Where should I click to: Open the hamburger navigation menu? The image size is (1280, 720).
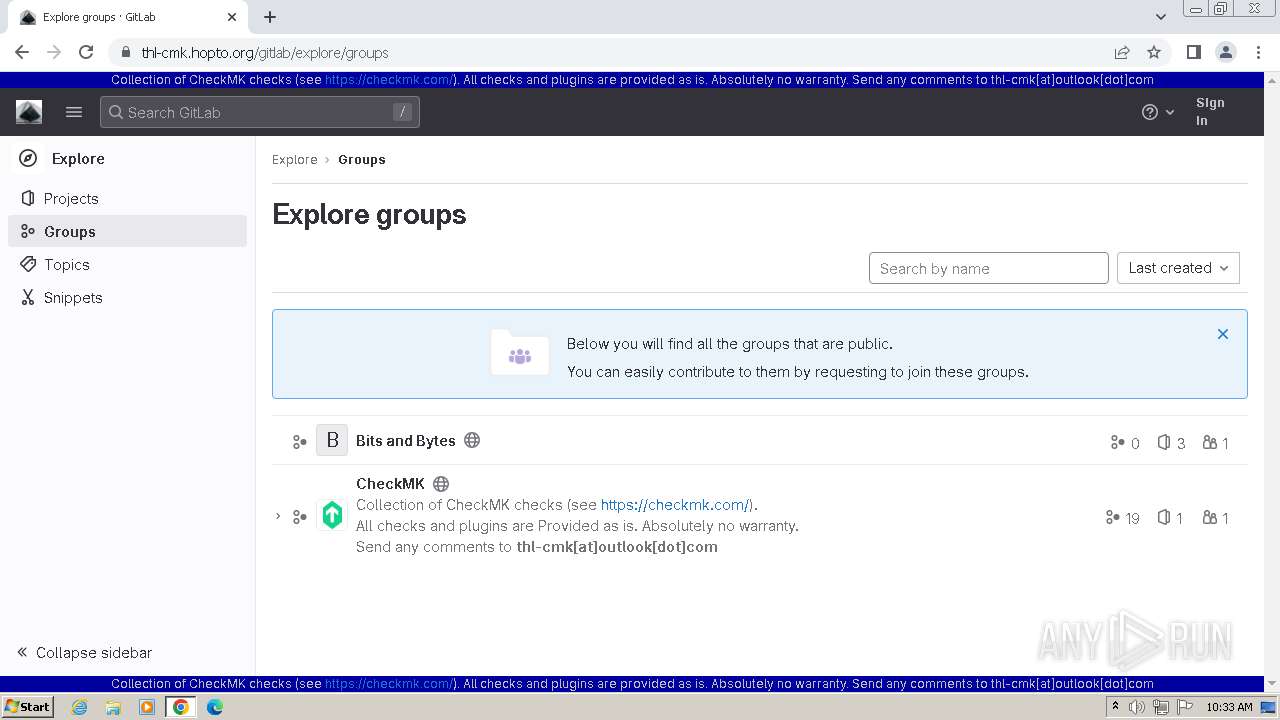tap(74, 112)
